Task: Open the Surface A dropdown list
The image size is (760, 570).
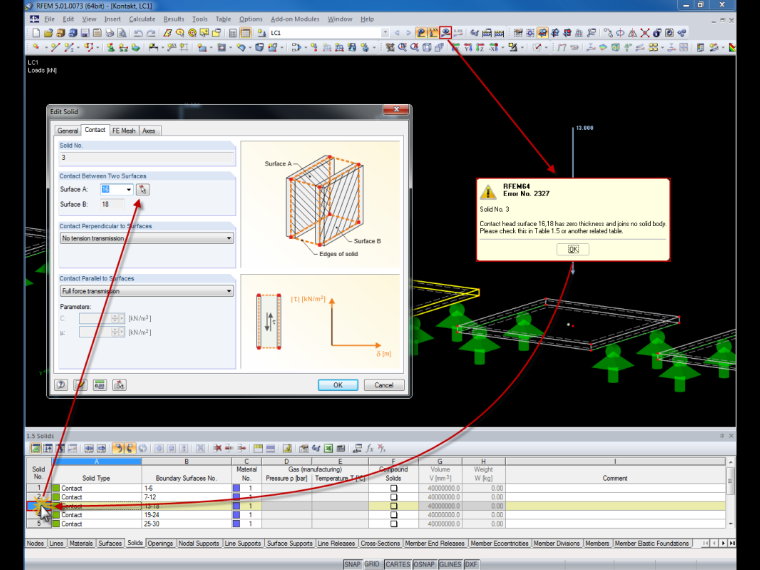Action: pyautogui.click(x=128, y=190)
